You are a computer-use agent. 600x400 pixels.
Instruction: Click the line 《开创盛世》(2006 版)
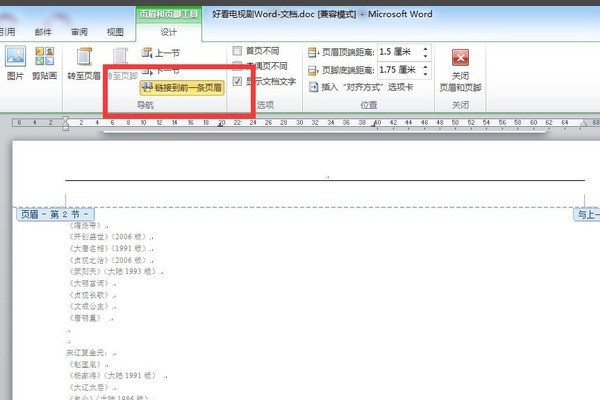point(110,237)
